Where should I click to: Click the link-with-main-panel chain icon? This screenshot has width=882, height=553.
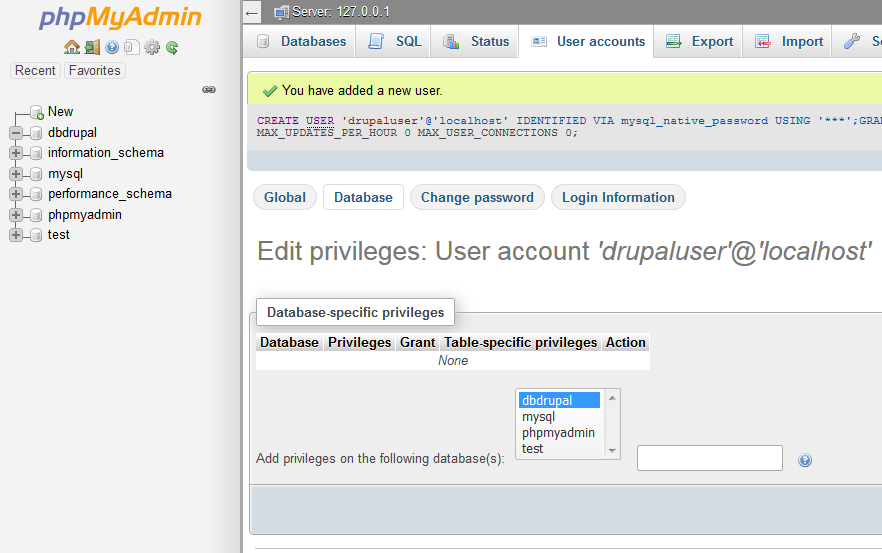click(x=209, y=89)
